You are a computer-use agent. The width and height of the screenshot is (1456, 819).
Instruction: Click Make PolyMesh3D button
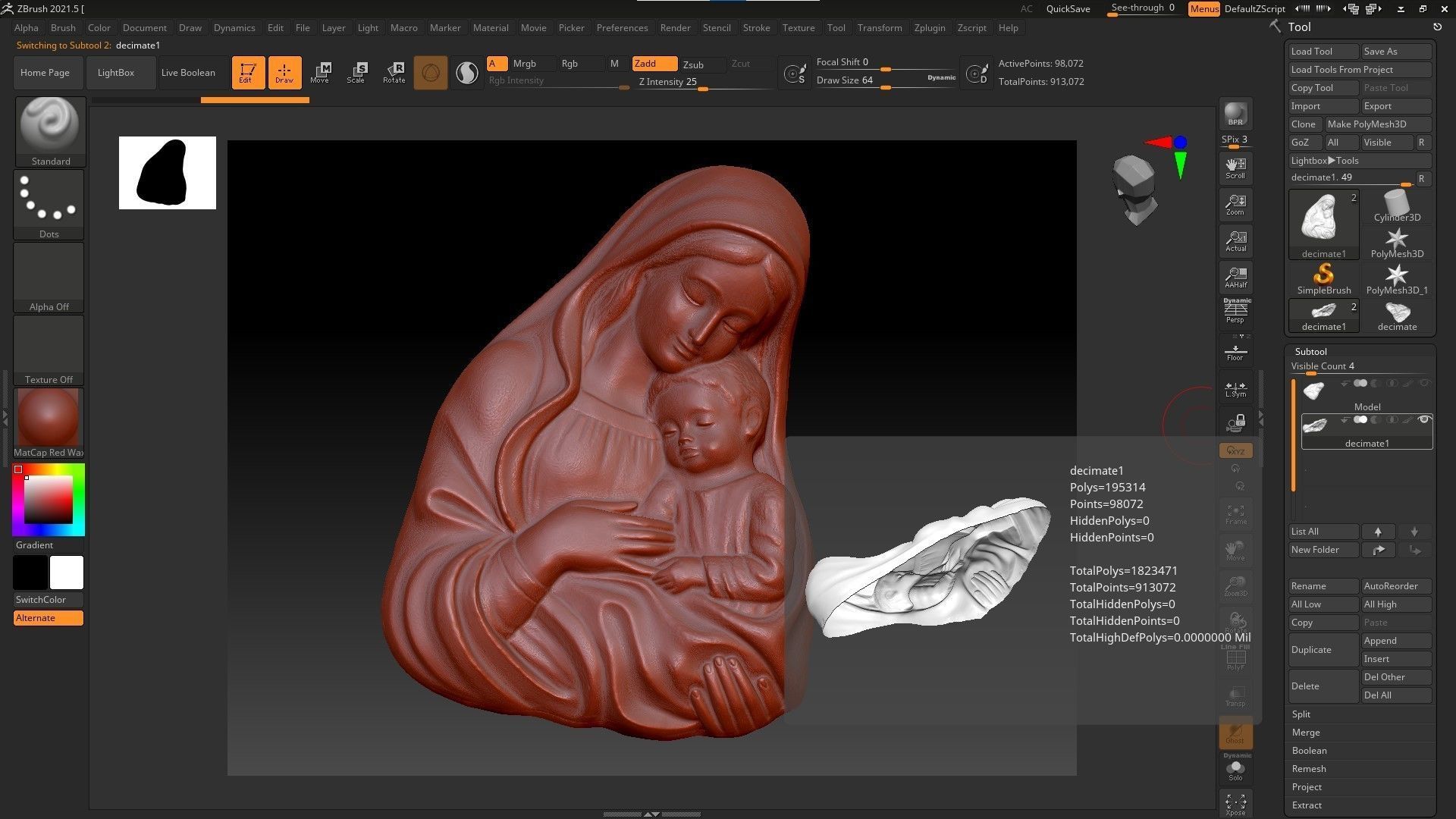point(1378,124)
